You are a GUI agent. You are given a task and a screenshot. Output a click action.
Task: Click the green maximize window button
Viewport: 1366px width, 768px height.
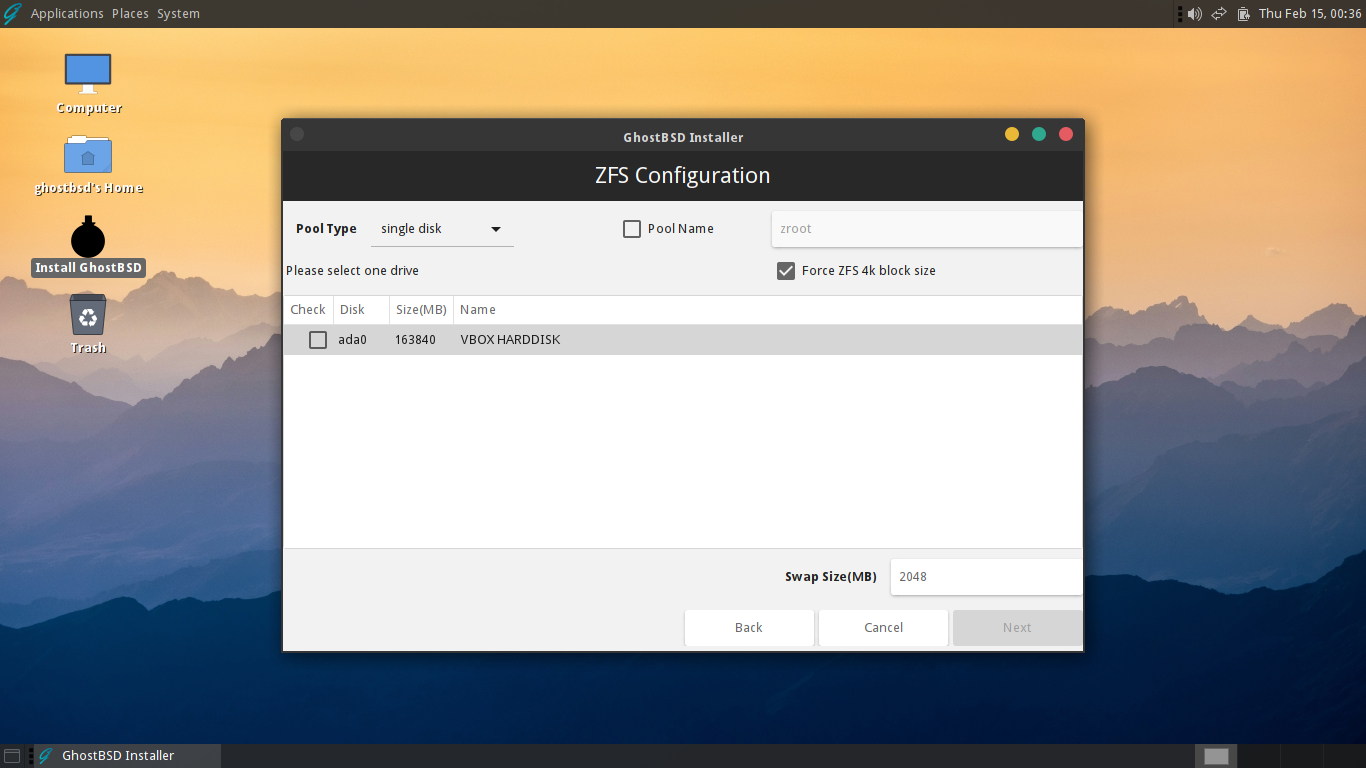pyautogui.click(x=1039, y=134)
